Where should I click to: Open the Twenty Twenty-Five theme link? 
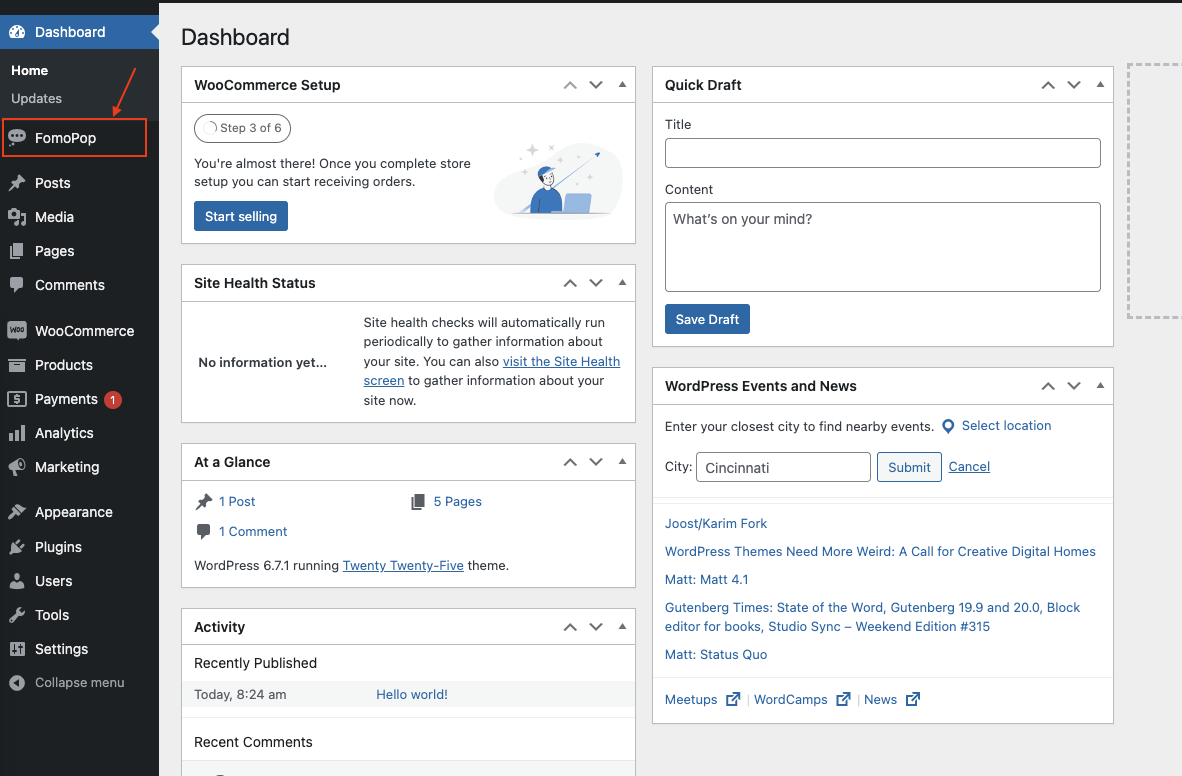click(x=403, y=566)
